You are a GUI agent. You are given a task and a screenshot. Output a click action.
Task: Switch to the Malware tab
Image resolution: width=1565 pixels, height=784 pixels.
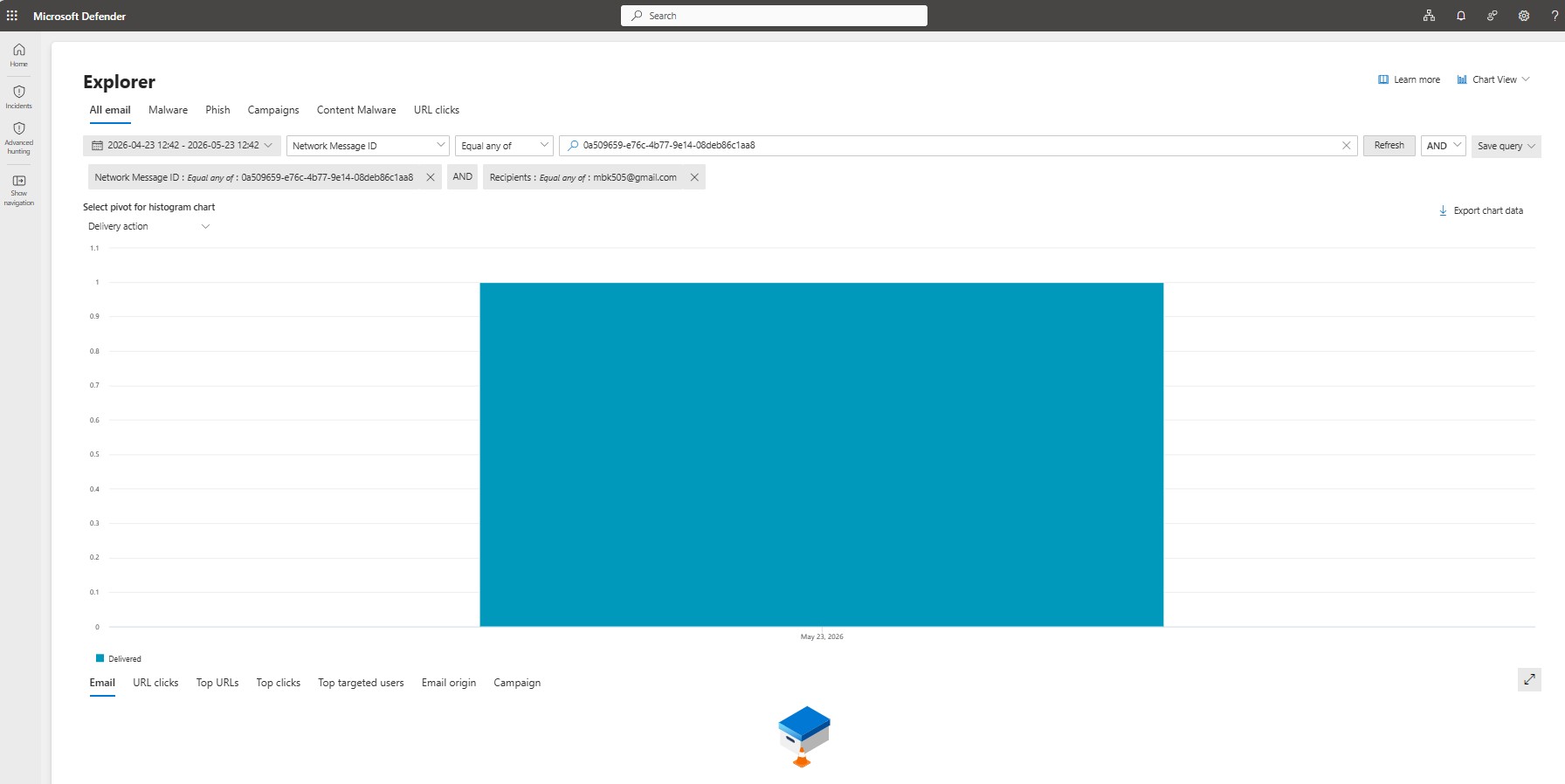pyautogui.click(x=168, y=110)
